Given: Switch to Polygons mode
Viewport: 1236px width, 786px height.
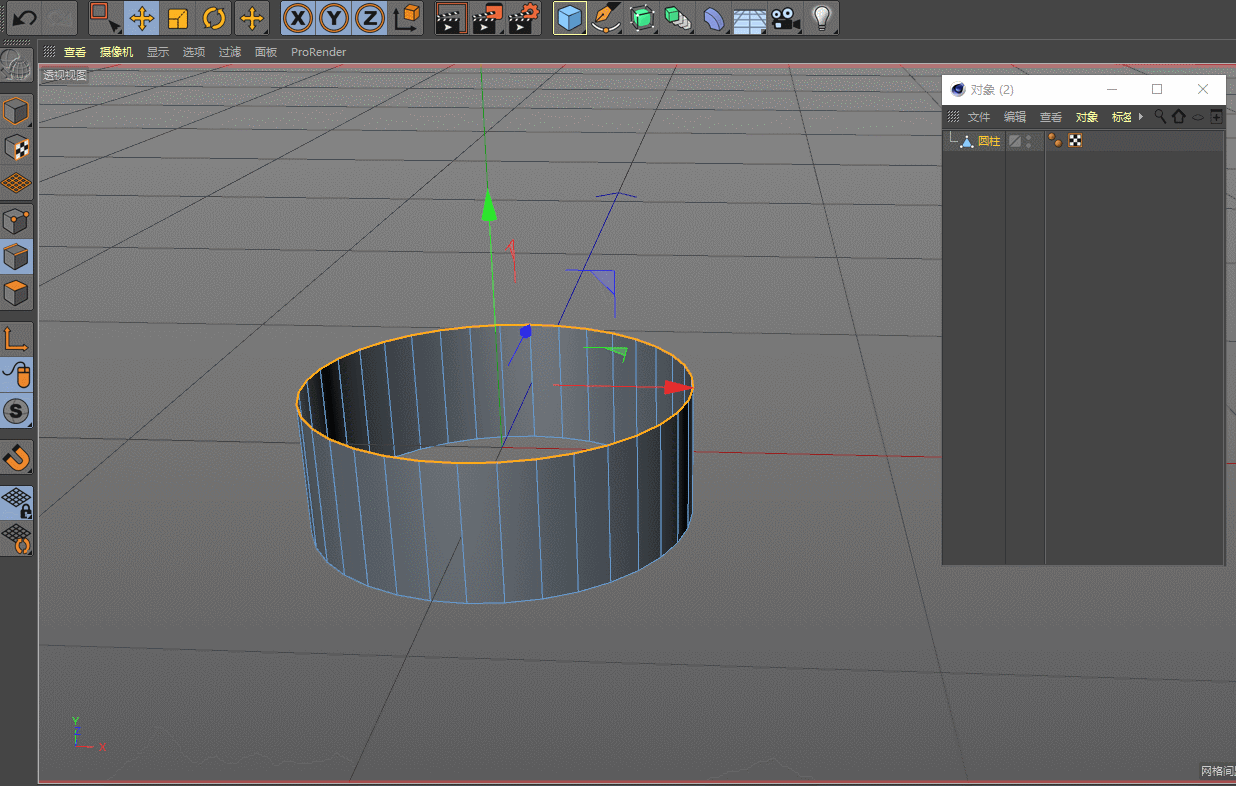Looking at the screenshot, I should 16,293.
